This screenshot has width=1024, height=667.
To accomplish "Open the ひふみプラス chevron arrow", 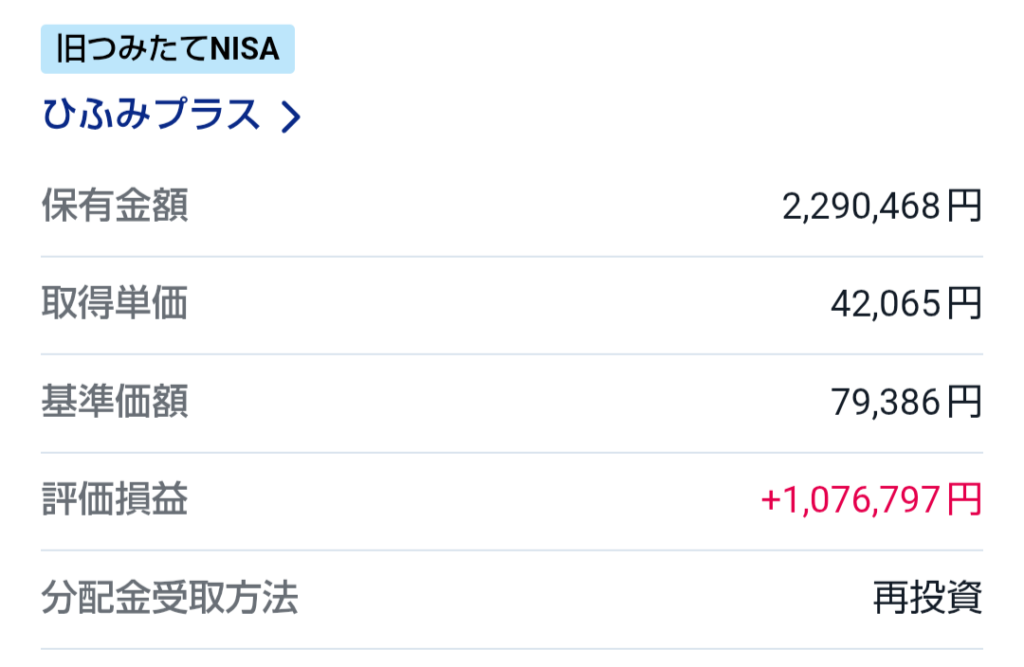I will pos(290,118).
